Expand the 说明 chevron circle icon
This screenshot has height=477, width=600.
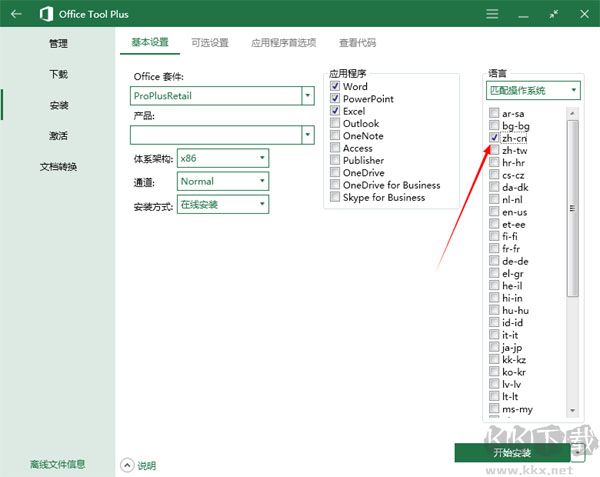(127, 465)
